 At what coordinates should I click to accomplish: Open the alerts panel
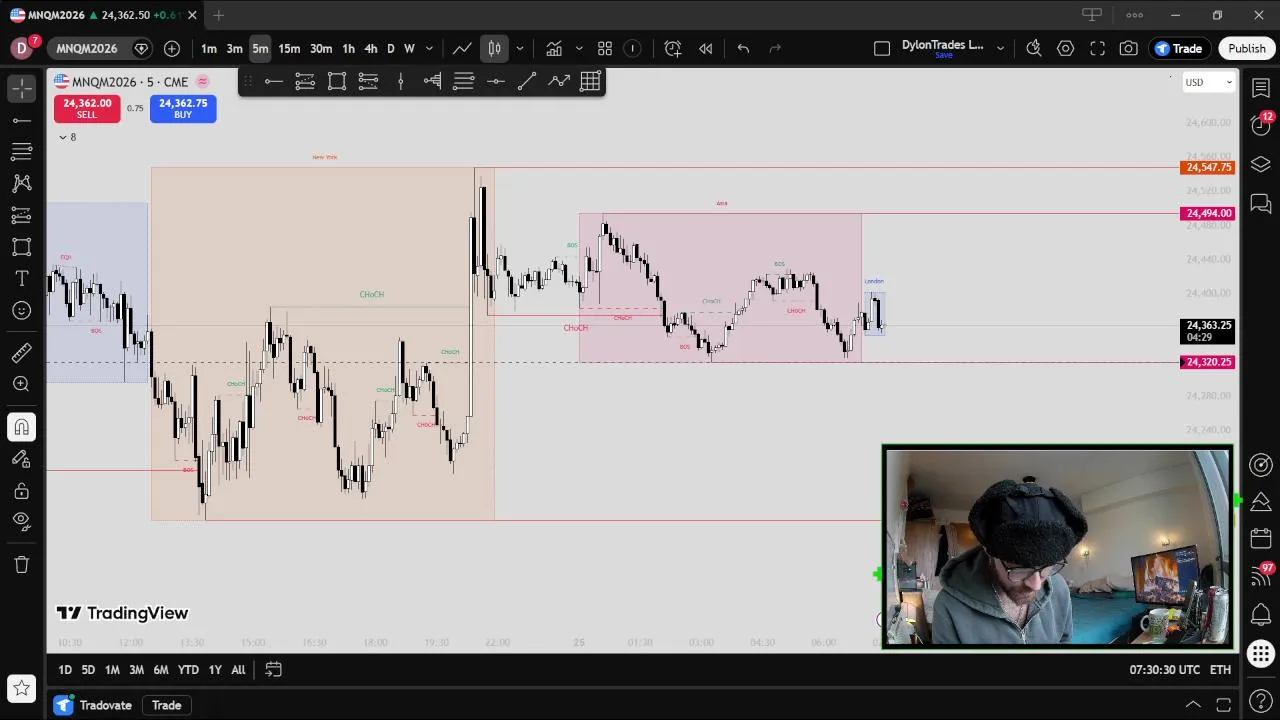[x=1261, y=126]
